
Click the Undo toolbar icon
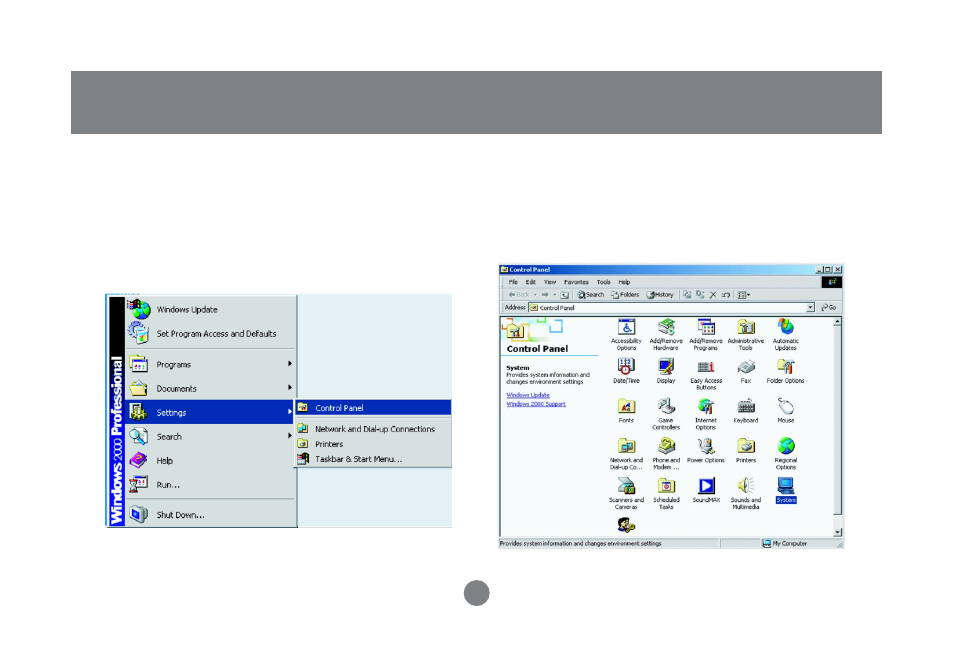[x=726, y=295]
